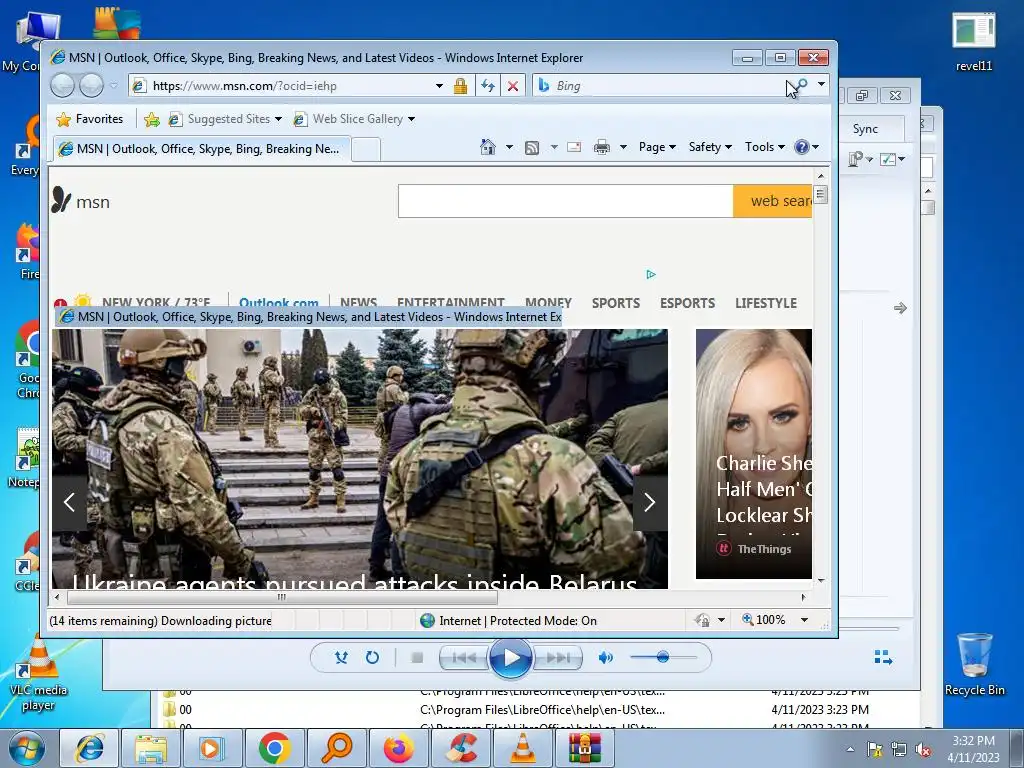Click the msn logo

pos(81,201)
